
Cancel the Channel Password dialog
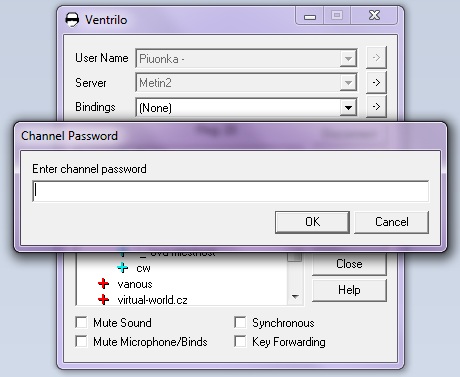click(391, 222)
